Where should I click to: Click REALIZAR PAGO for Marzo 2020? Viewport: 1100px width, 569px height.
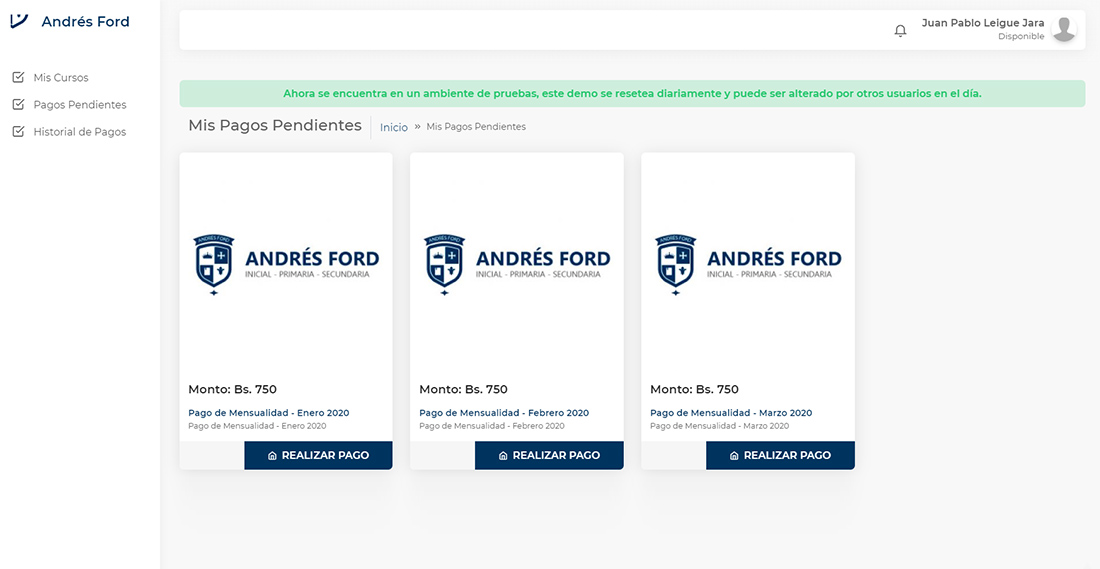[x=780, y=455]
